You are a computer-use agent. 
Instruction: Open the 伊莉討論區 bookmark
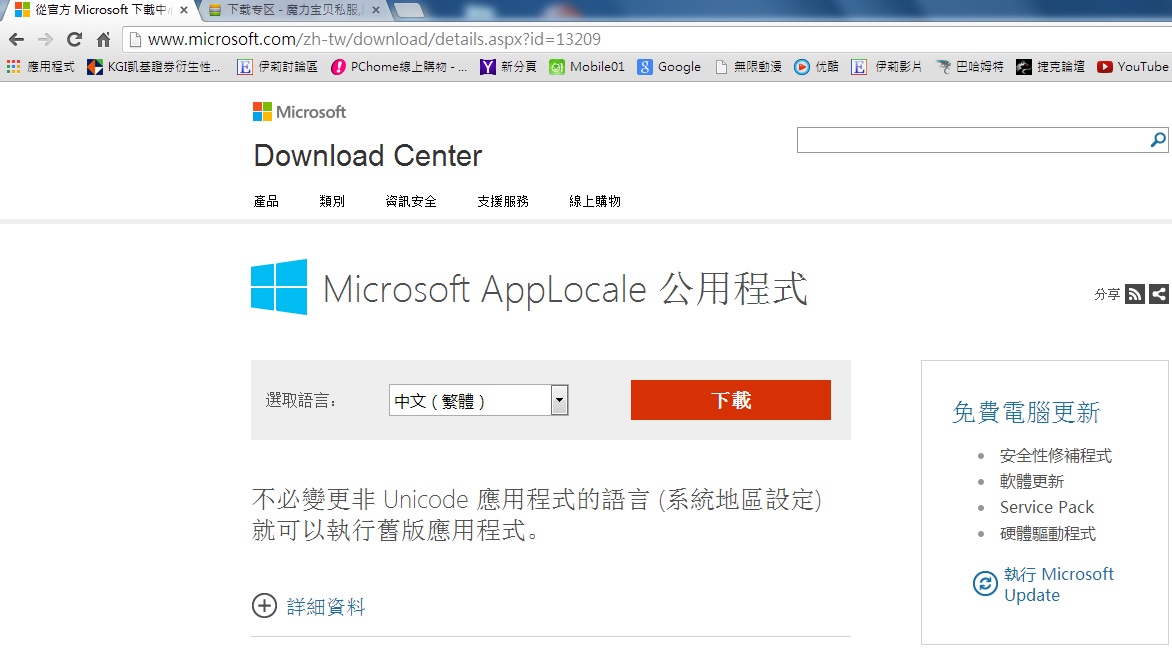(x=277, y=67)
